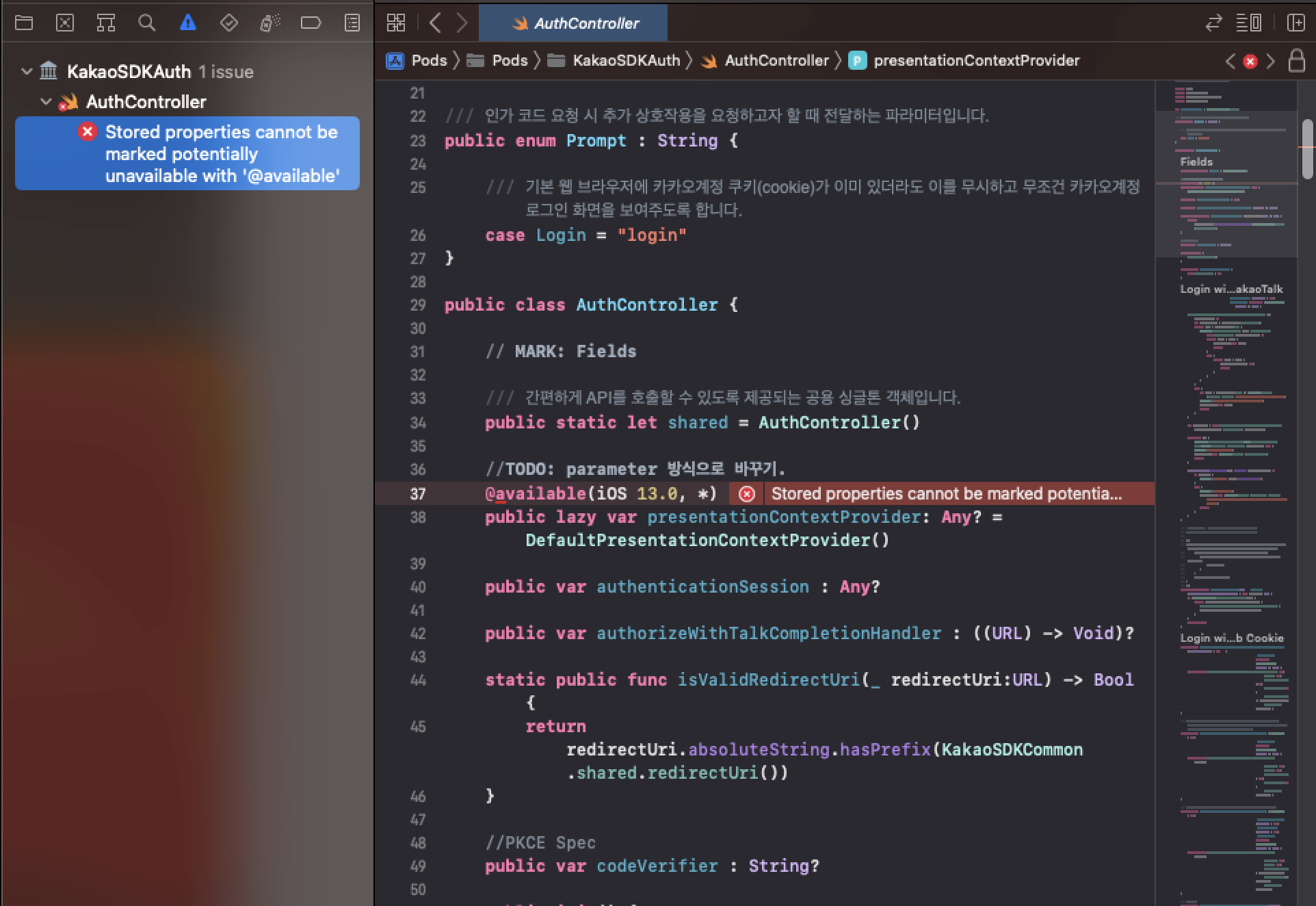Jump to Fields section in minimap
The width and height of the screenshot is (1316, 906).
(x=1196, y=162)
